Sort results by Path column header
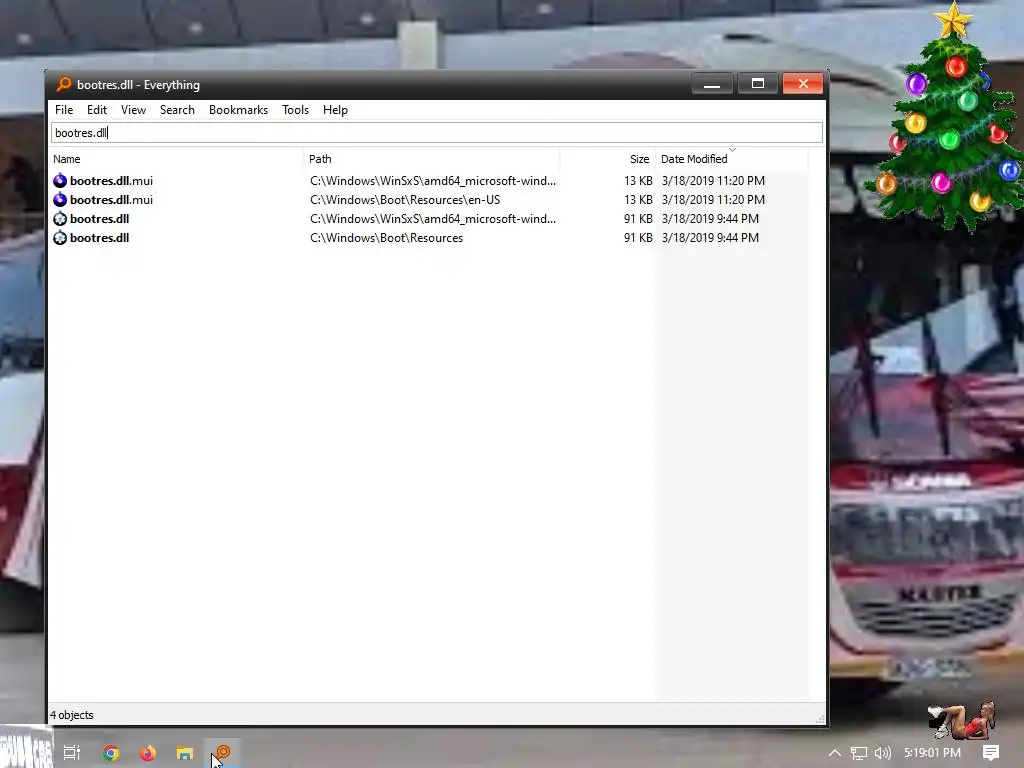The height and width of the screenshot is (768, 1024). tap(432, 159)
